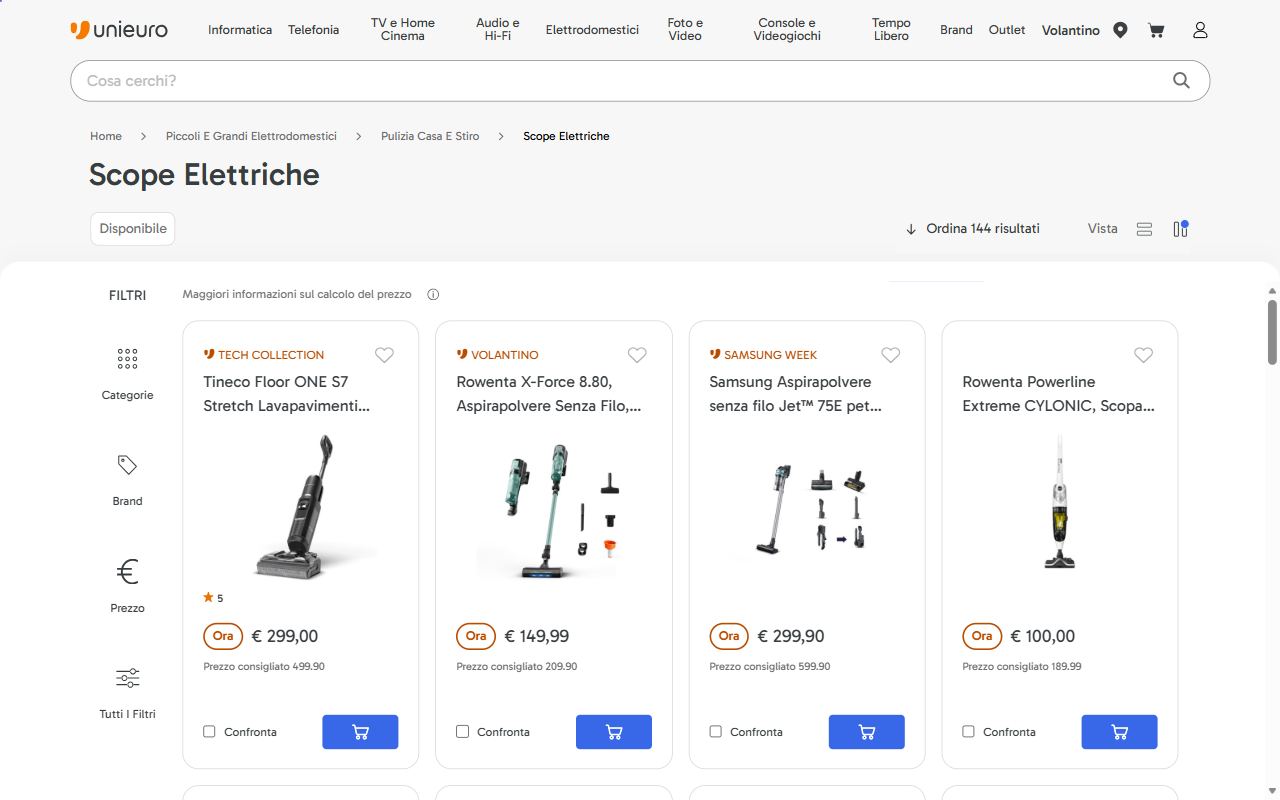Go to Pulizia Casa E Stiro breadcrumb
This screenshot has height=800, width=1280.
click(430, 136)
